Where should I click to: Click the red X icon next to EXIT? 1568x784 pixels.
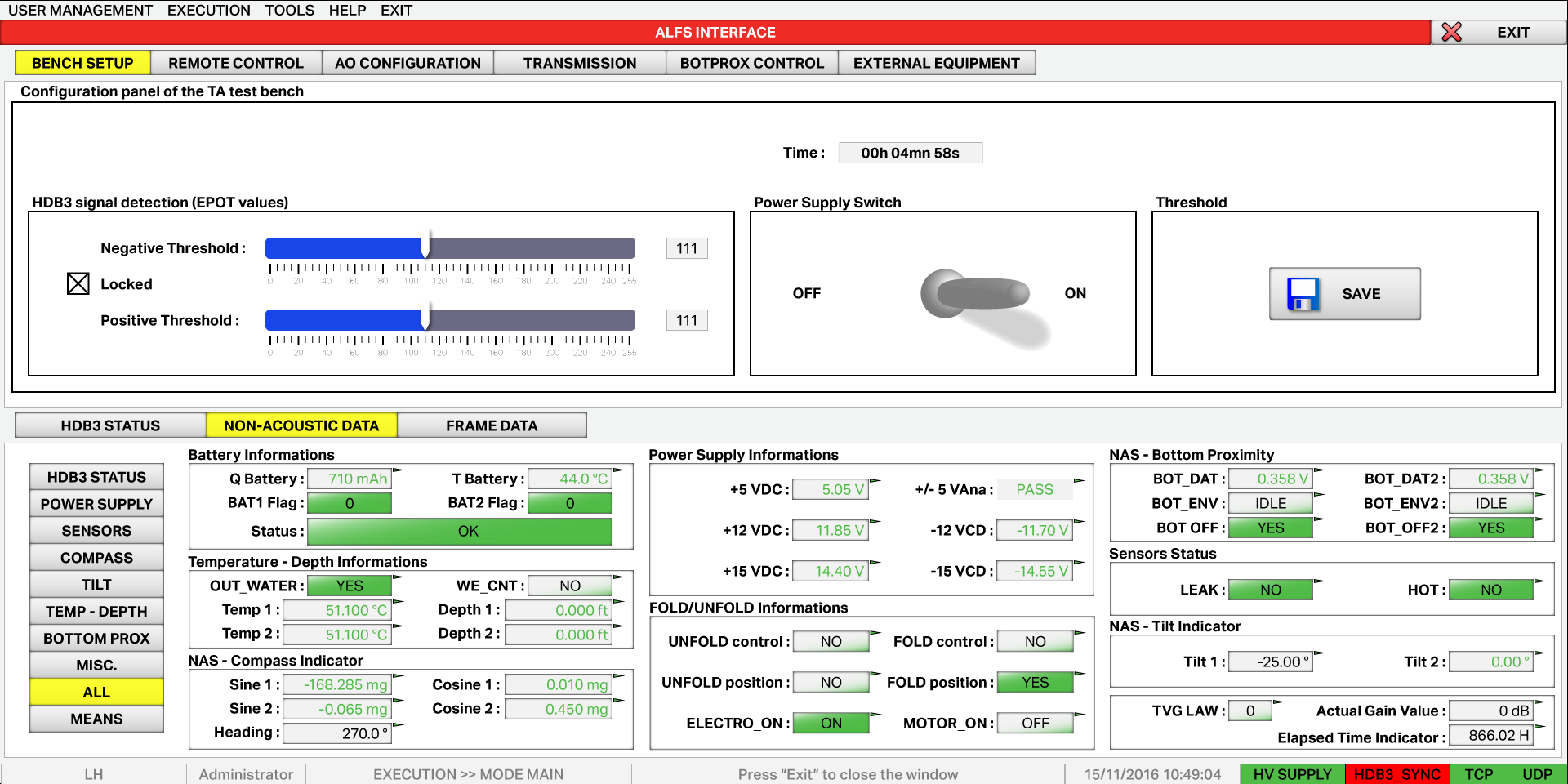click(1453, 32)
